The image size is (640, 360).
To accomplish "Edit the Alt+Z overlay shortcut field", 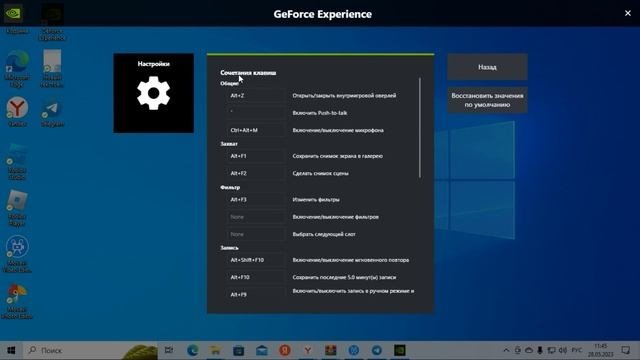I will pyautogui.click(x=256, y=96).
